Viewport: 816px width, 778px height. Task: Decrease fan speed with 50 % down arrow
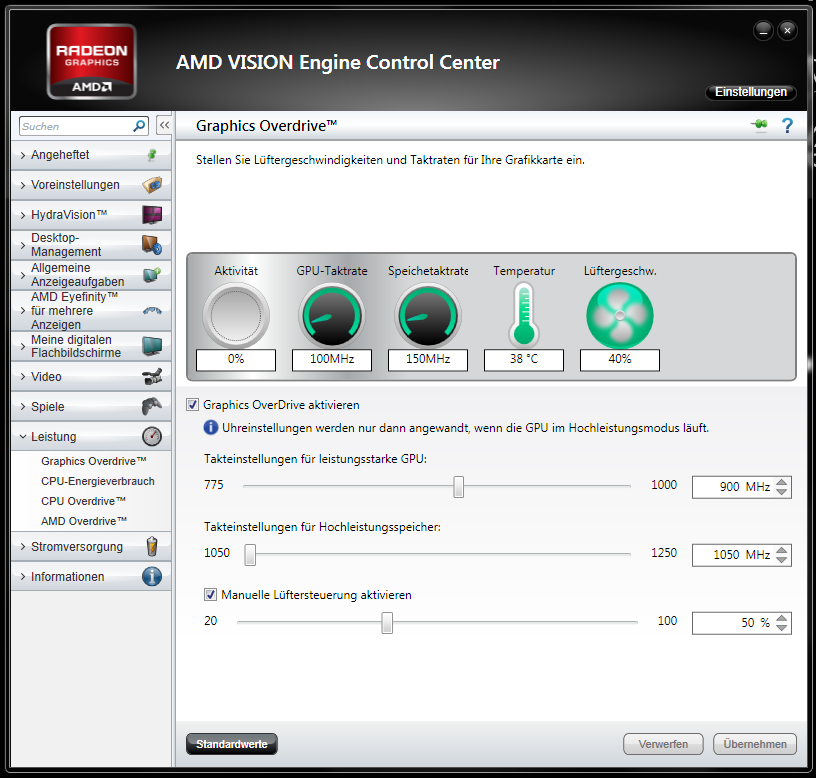click(x=781, y=628)
